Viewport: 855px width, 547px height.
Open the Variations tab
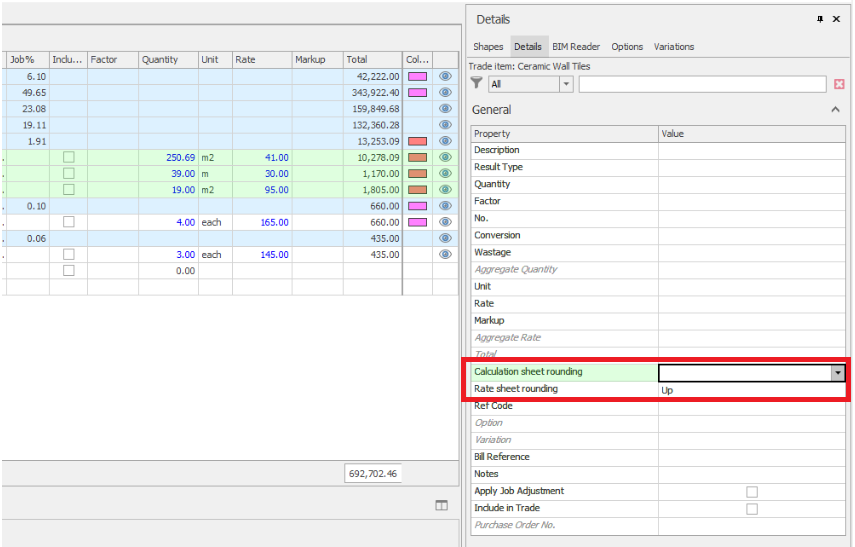coord(673,47)
